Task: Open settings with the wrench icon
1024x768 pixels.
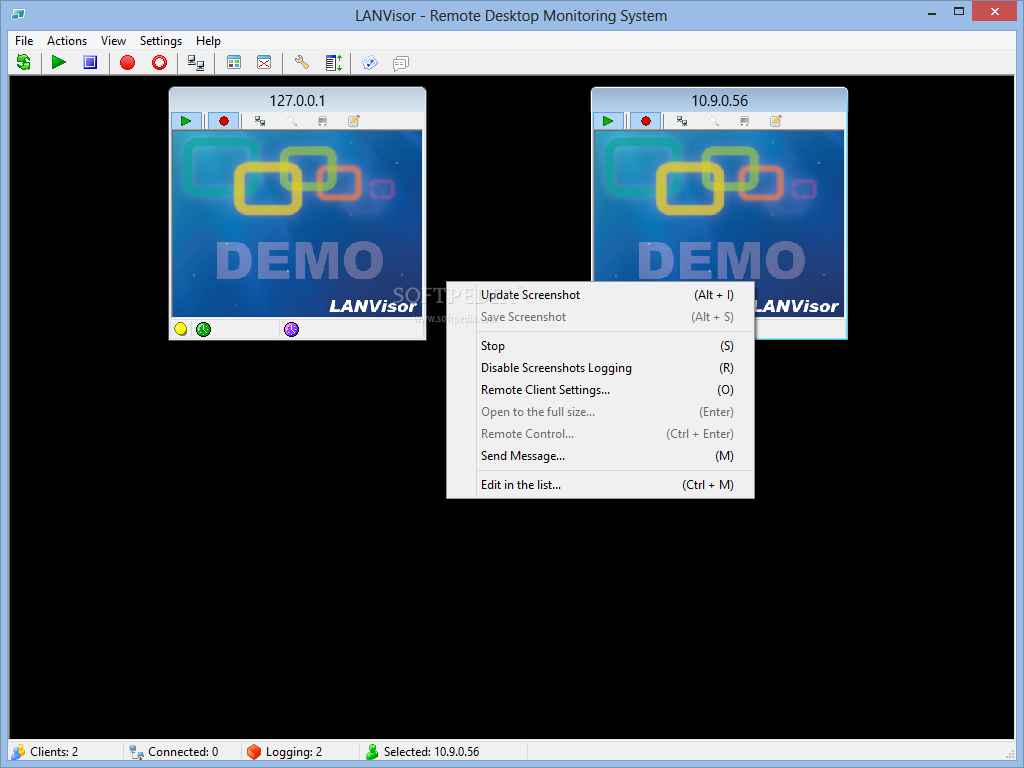Action: [x=302, y=63]
